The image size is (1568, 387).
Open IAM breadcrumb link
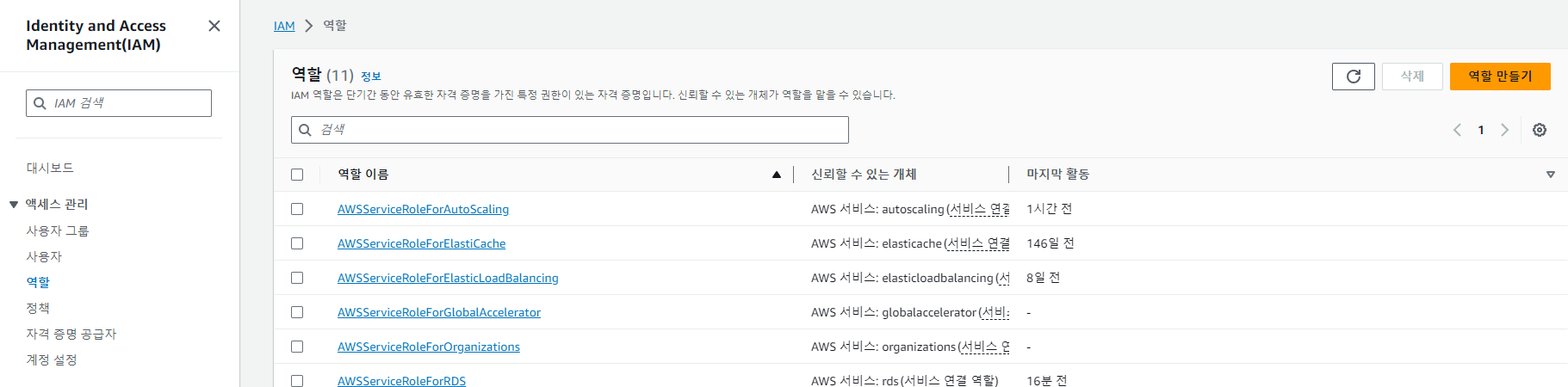pyautogui.click(x=284, y=26)
